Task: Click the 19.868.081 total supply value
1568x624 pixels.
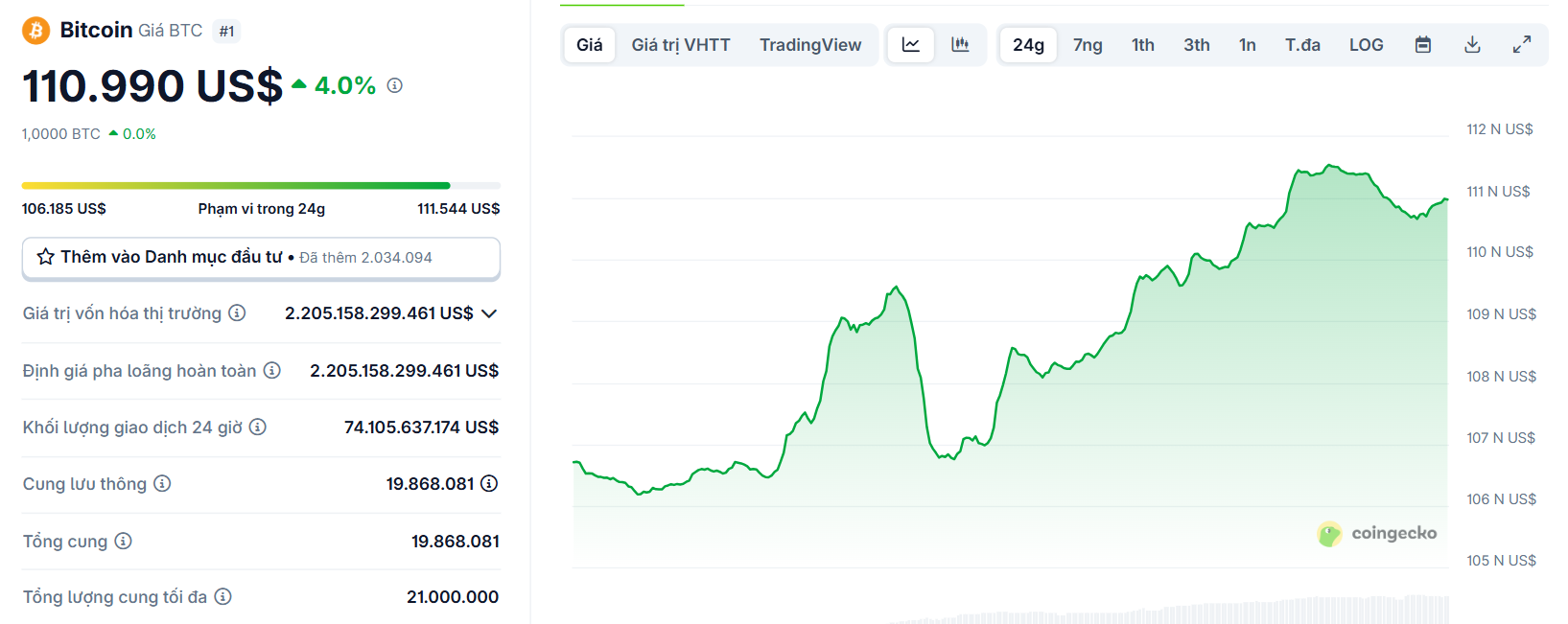Action: pyautogui.click(x=456, y=541)
